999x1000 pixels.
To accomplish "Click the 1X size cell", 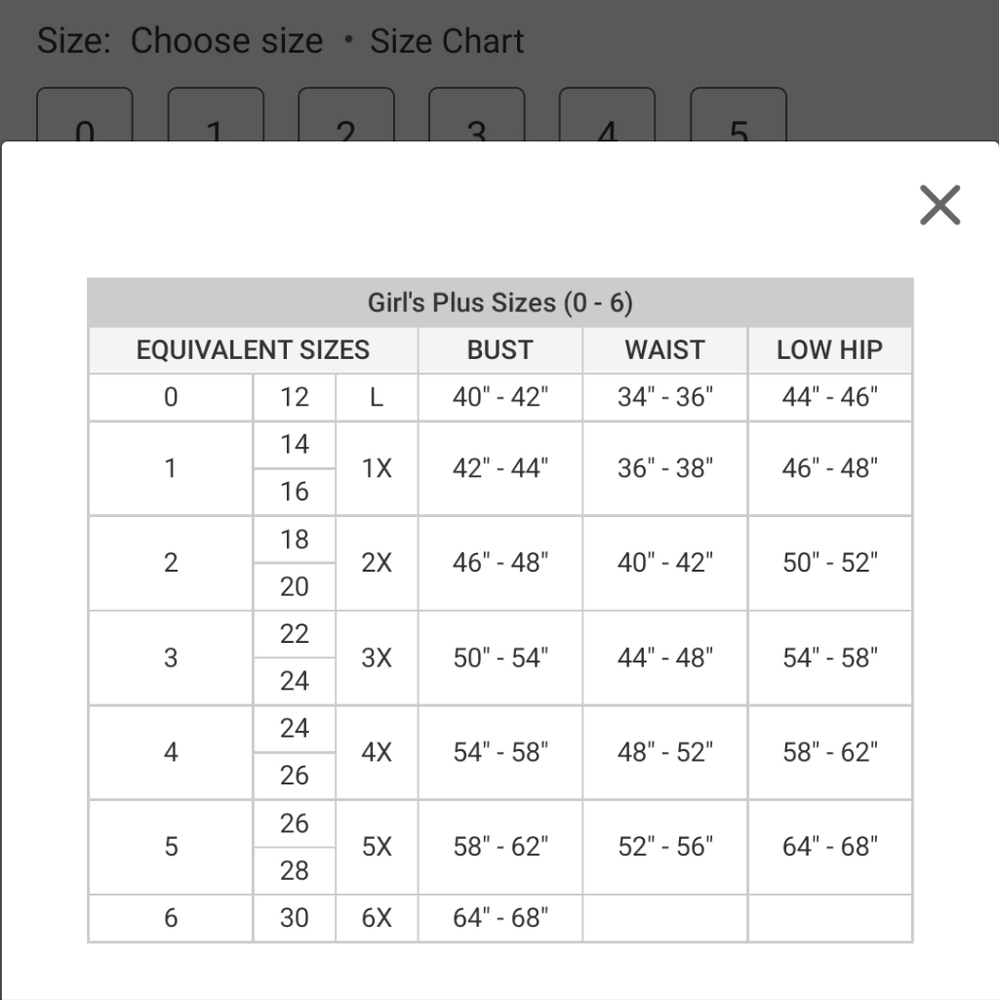I will coord(376,468).
